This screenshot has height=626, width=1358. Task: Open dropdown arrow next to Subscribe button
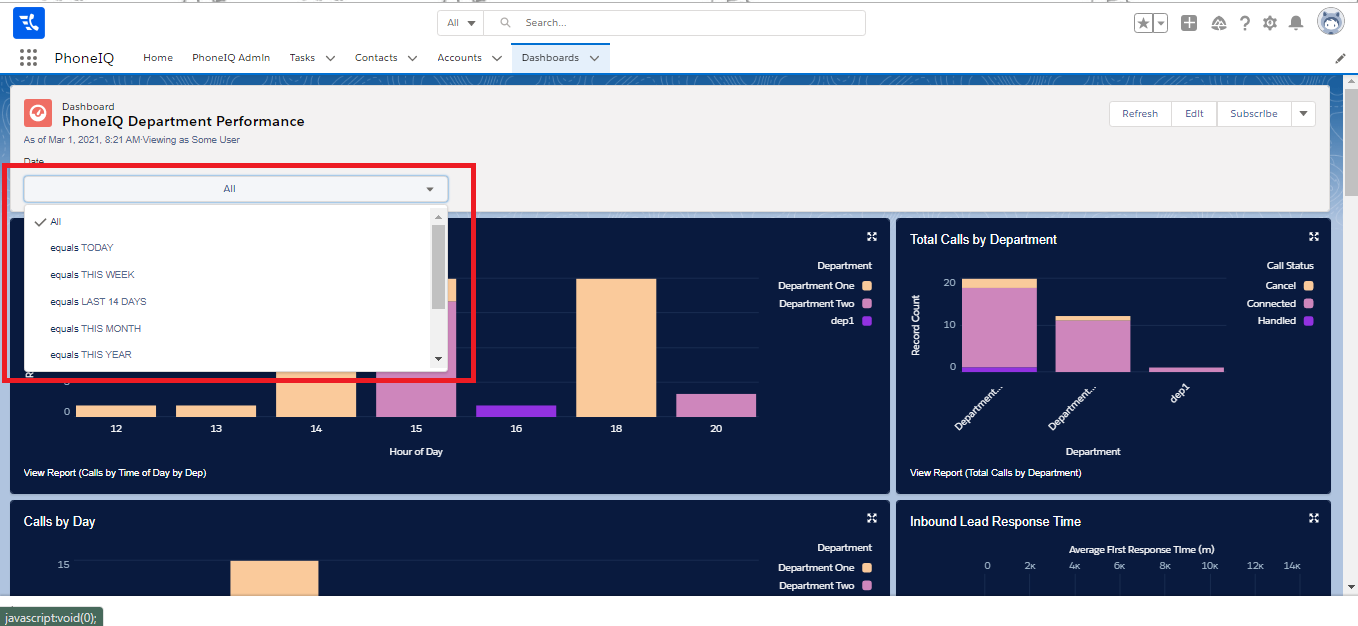pyautogui.click(x=1303, y=114)
